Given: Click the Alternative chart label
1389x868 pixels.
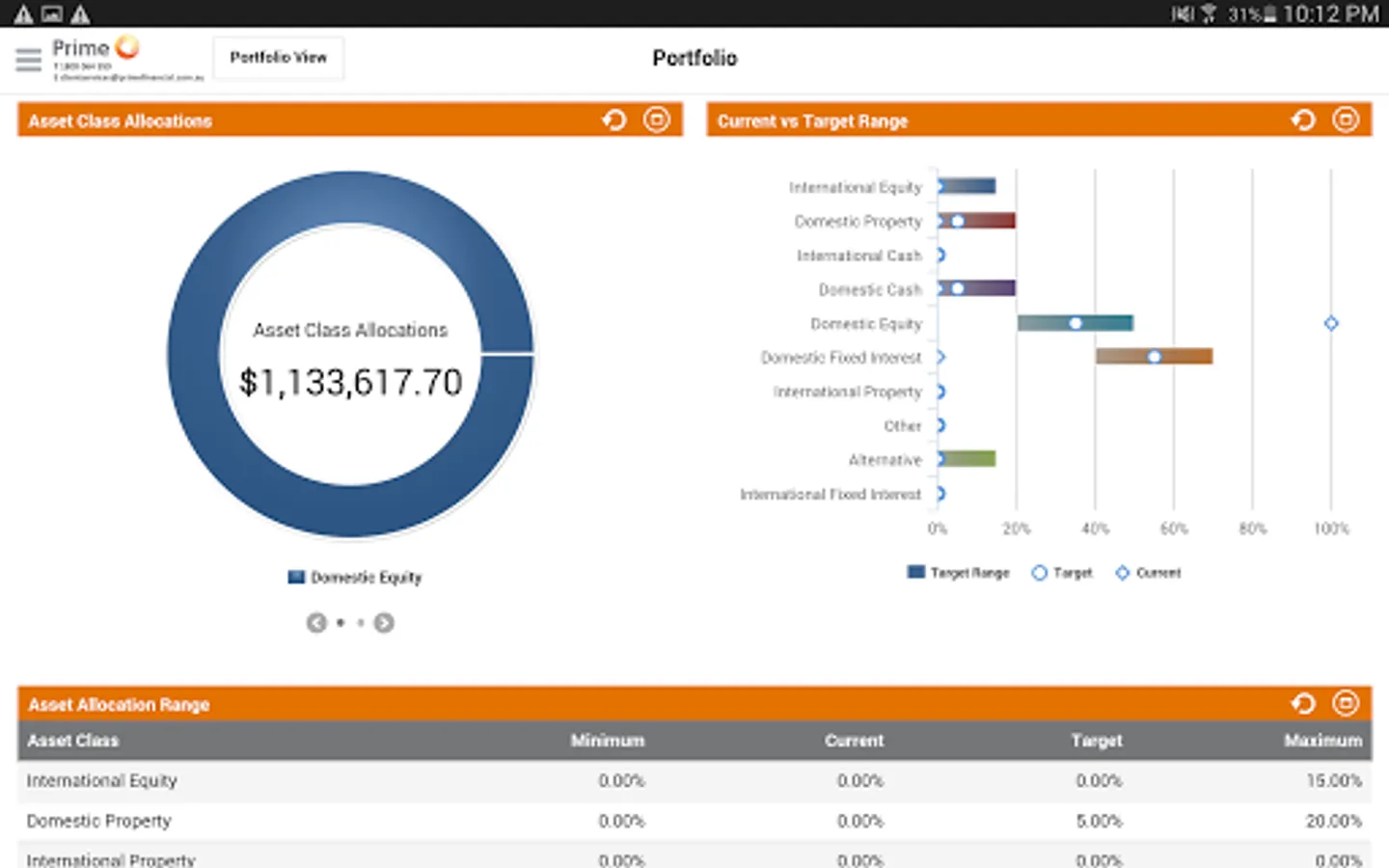Looking at the screenshot, I should (885, 460).
